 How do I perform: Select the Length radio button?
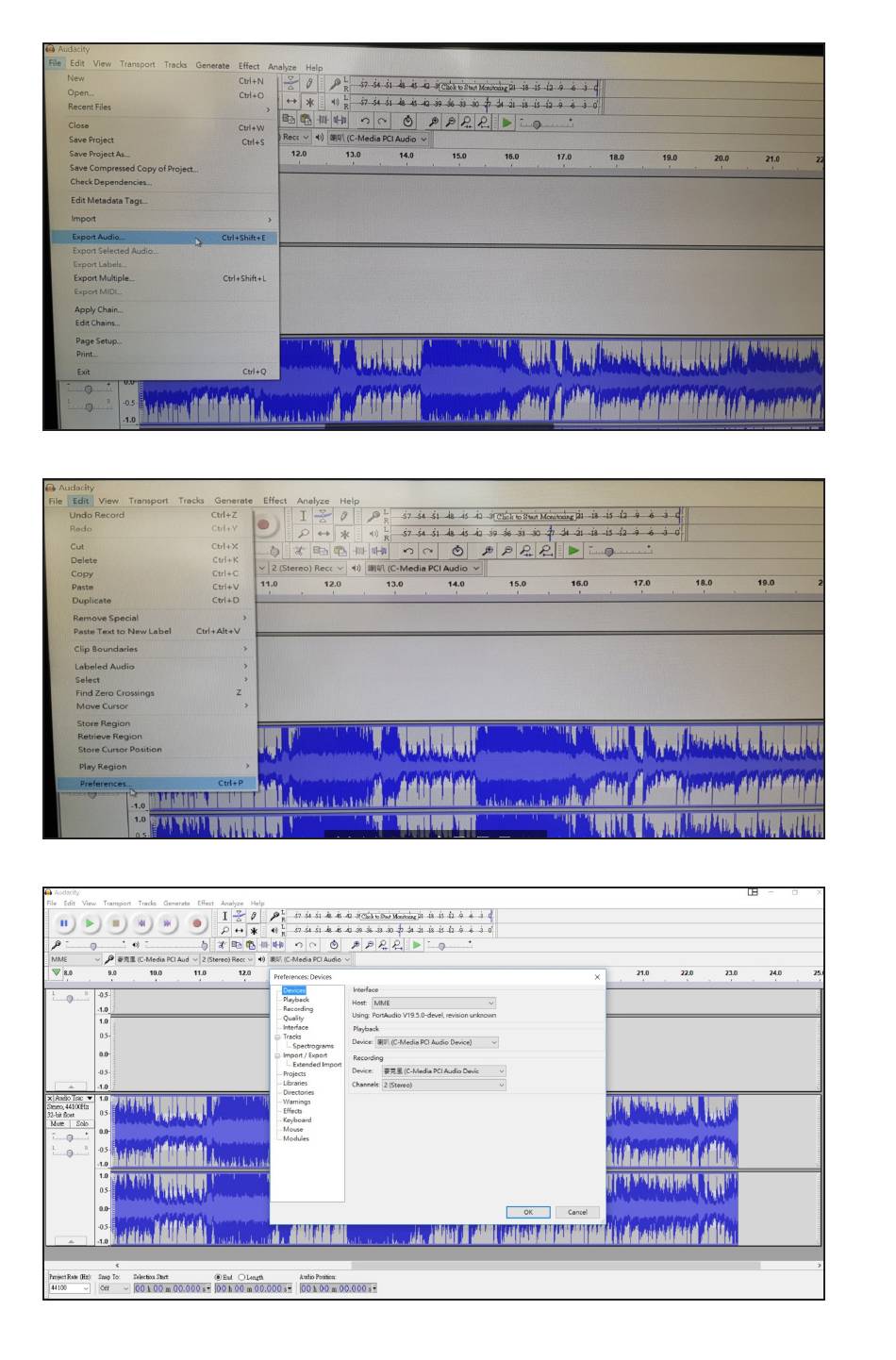(x=241, y=1277)
